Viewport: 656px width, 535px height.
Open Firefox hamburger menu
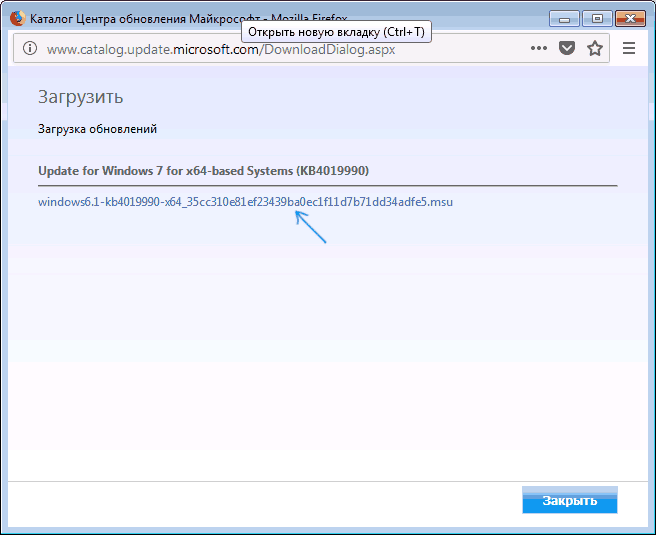click(x=629, y=49)
